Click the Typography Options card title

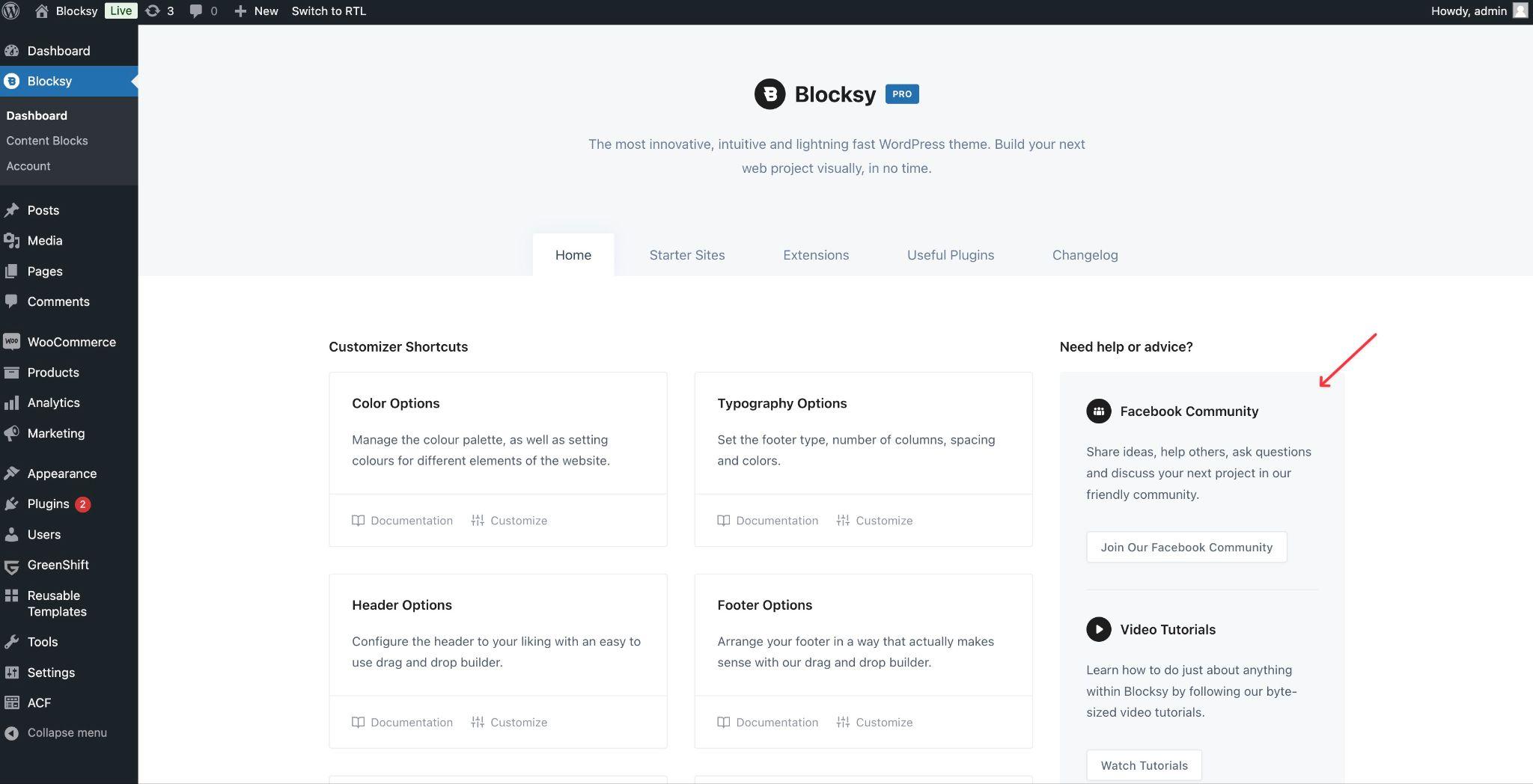tap(782, 403)
